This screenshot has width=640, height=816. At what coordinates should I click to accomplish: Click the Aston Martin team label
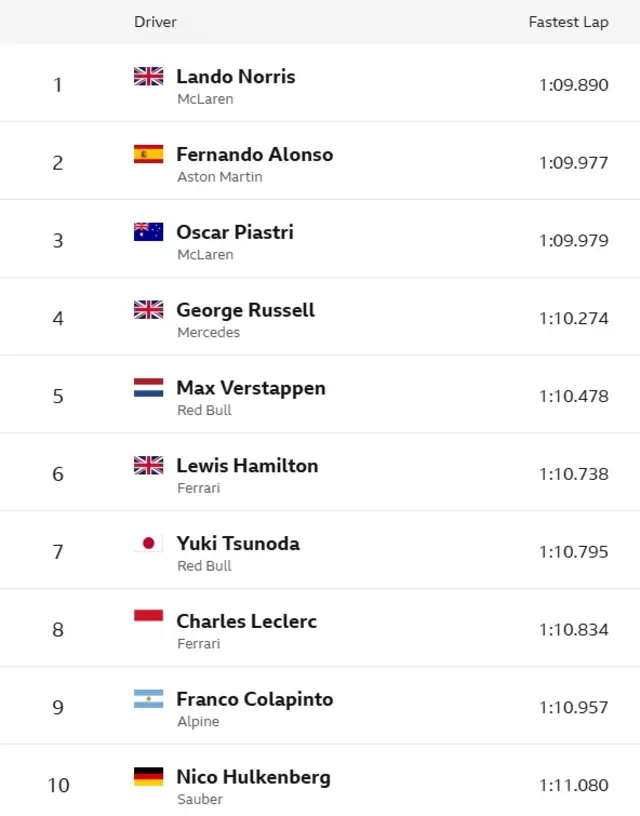point(219,177)
